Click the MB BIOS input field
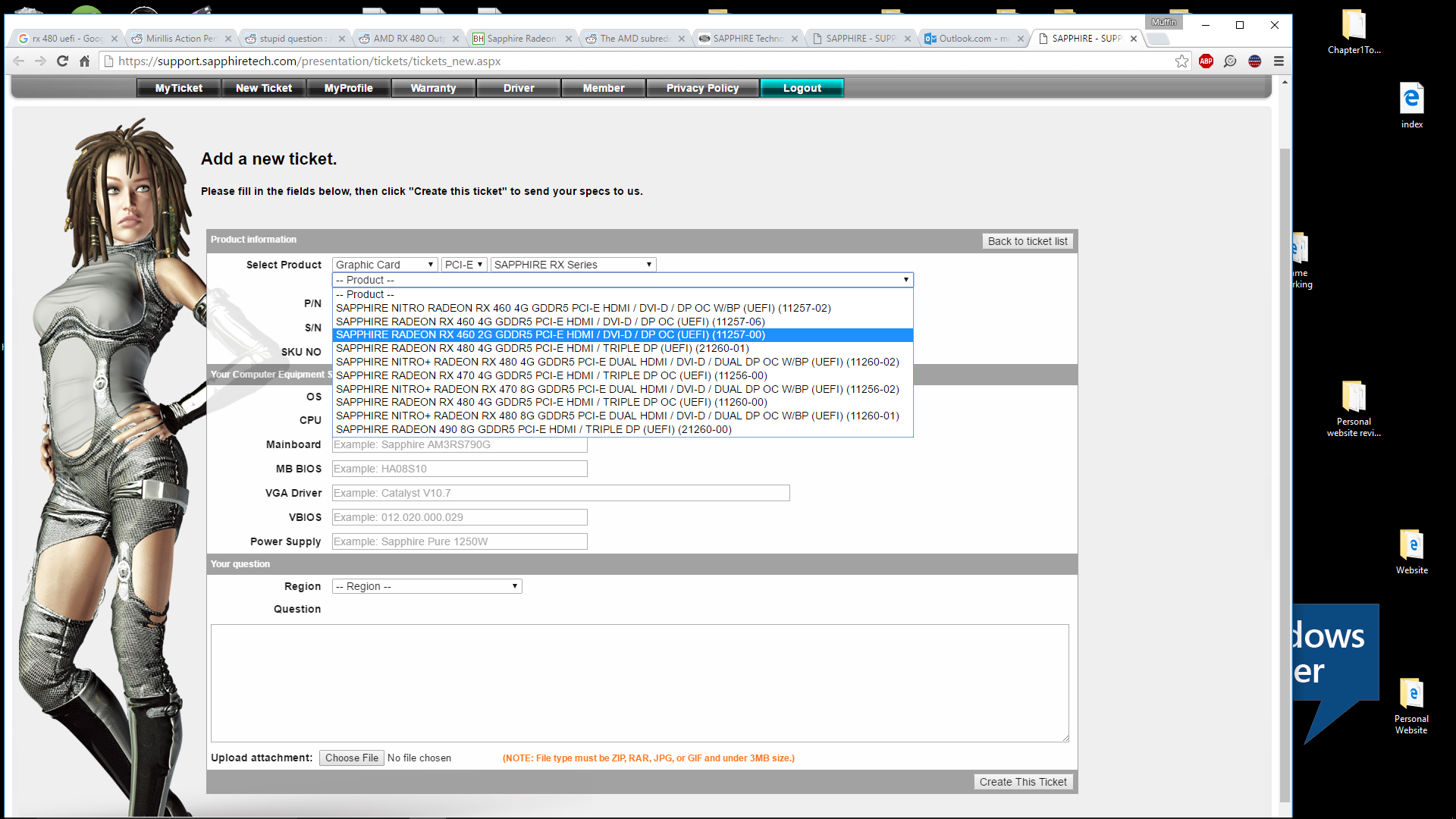This screenshot has width=1456, height=819. pyautogui.click(x=460, y=469)
